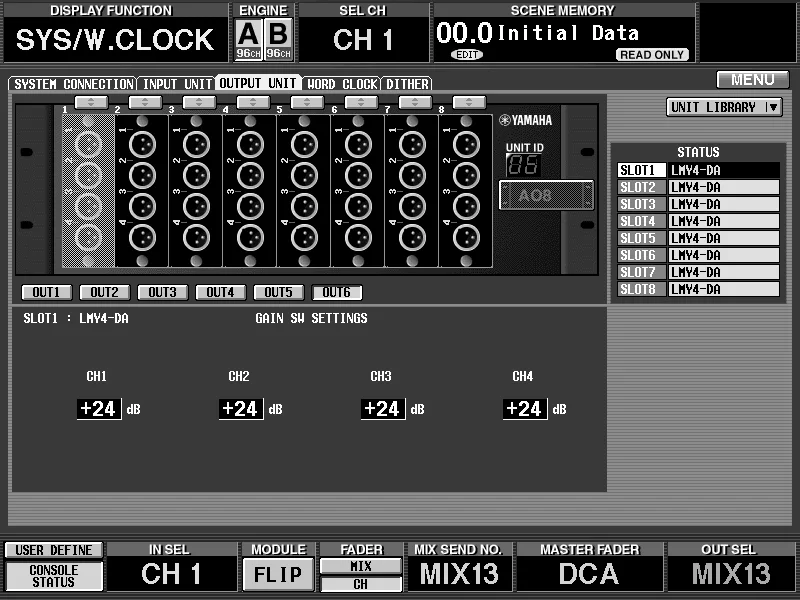800x600 pixels.
Task: Click XLR connector 4 on slot 7 card
Action: 412,238
